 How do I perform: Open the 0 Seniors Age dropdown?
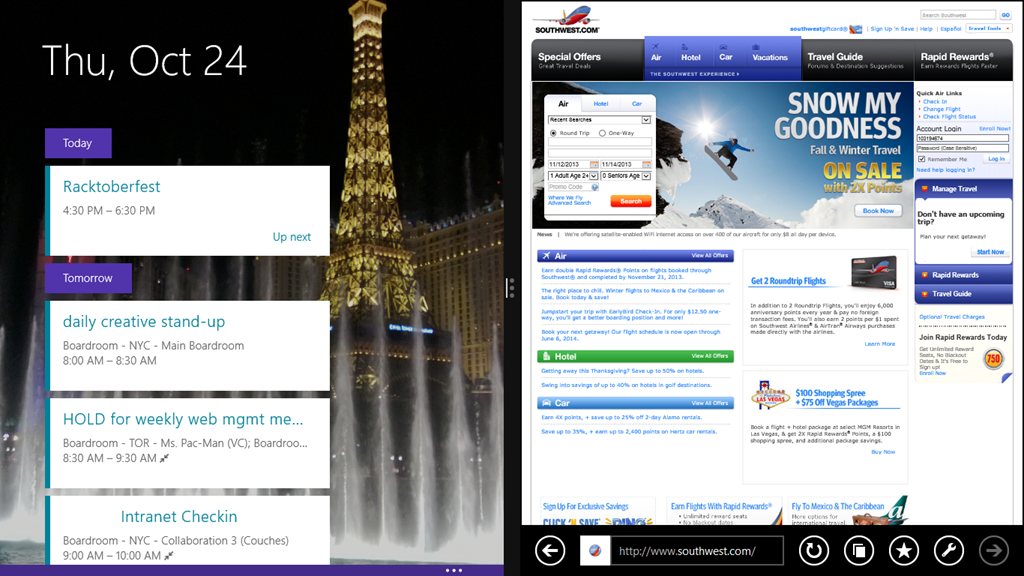pos(626,176)
